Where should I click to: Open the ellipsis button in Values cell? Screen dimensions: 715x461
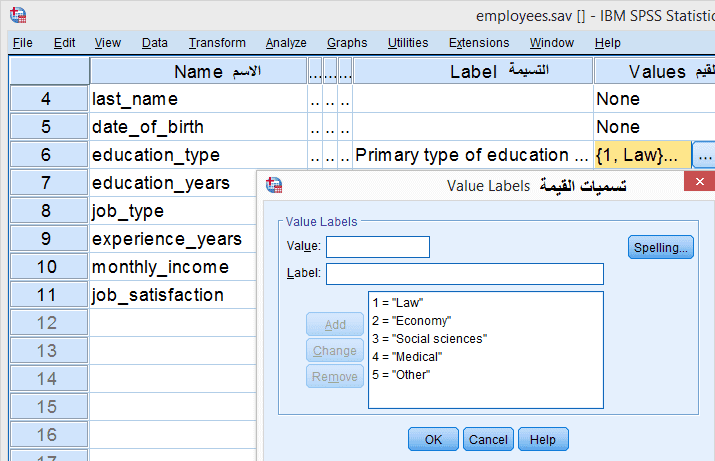[x=704, y=156]
